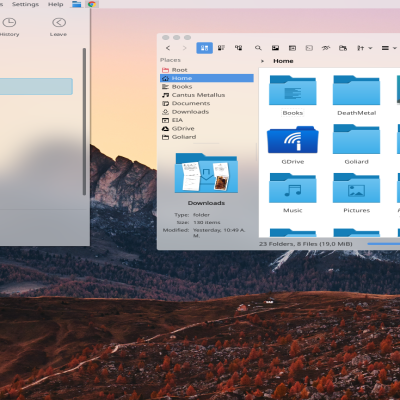Select the Music folder icon
400x400 pixels.
(293, 188)
